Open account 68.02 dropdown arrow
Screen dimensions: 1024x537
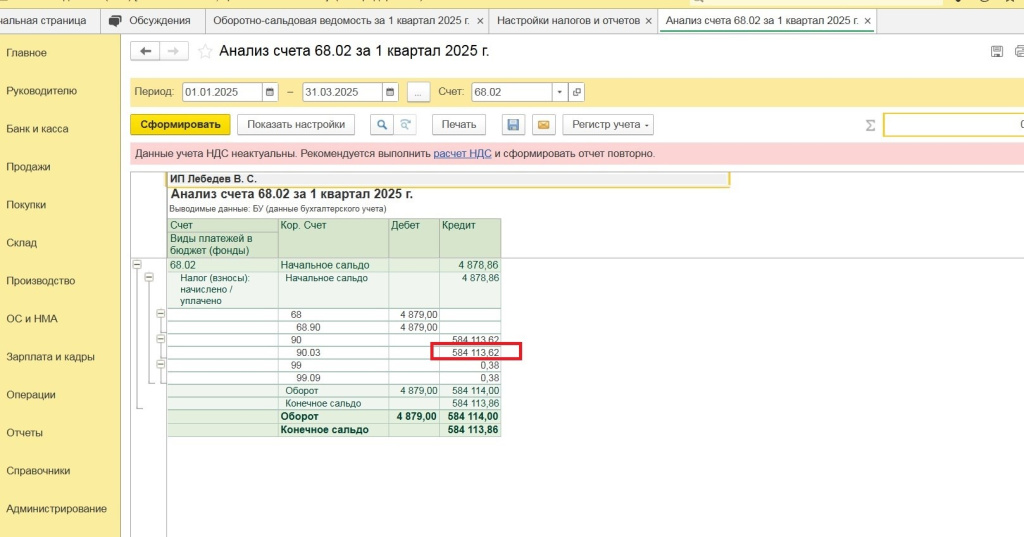(560, 92)
